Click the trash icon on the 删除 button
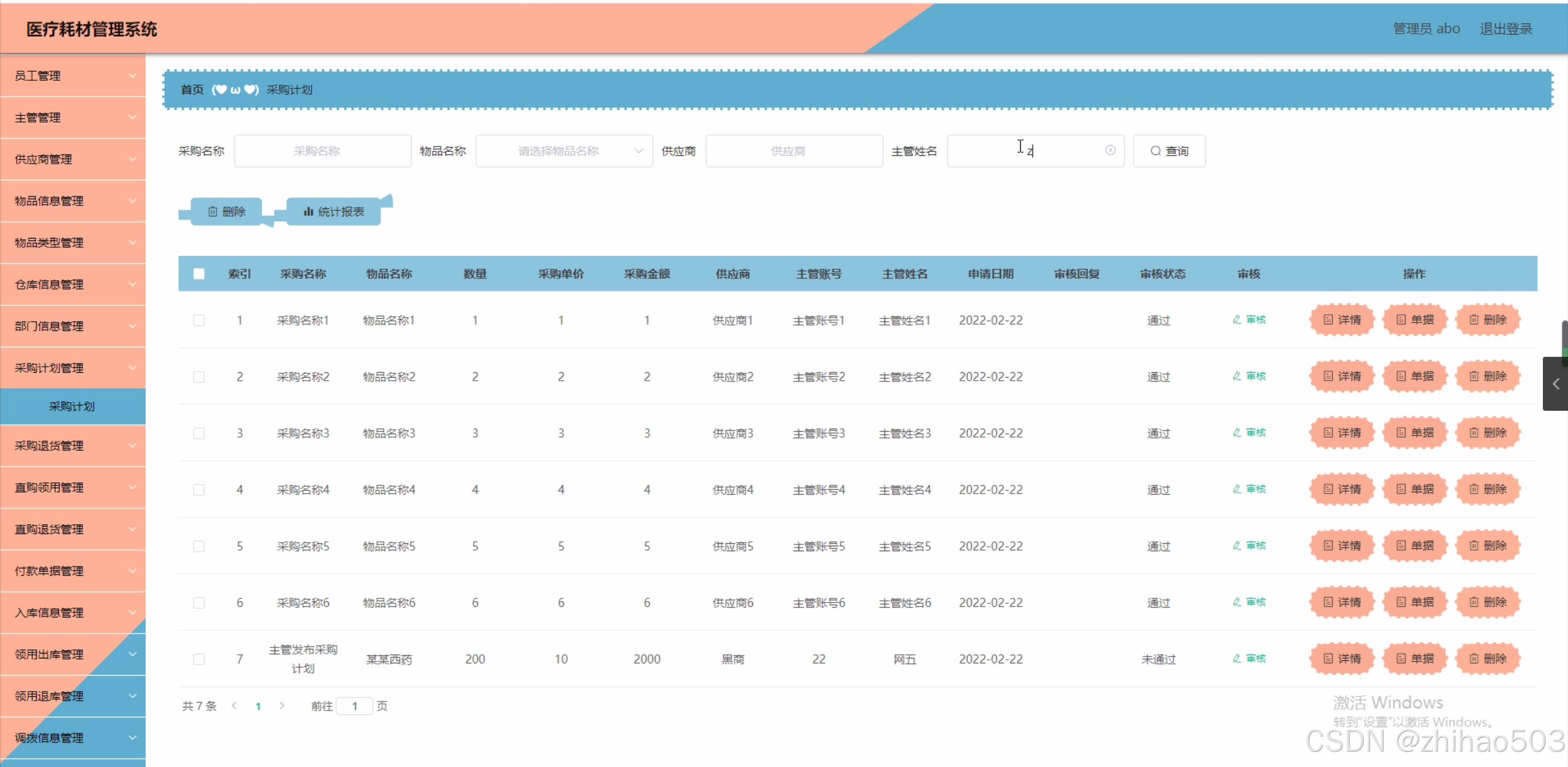The height and width of the screenshot is (767, 1568). (213, 211)
